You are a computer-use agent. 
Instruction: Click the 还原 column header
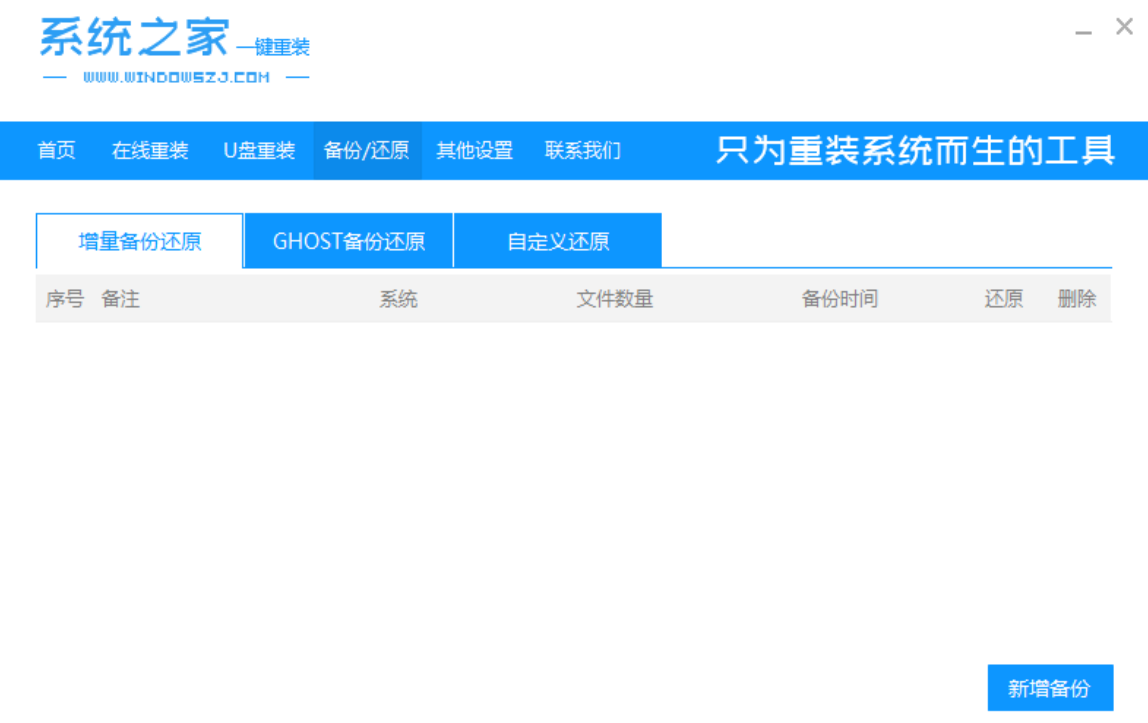pos(1003,299)
